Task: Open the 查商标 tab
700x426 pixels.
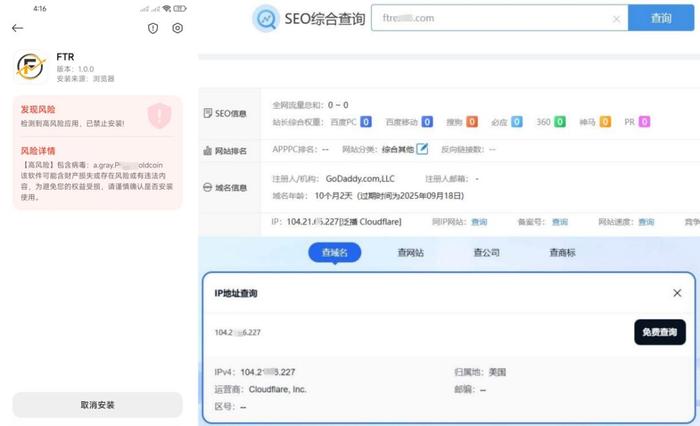Action: [x=562, y=253]
